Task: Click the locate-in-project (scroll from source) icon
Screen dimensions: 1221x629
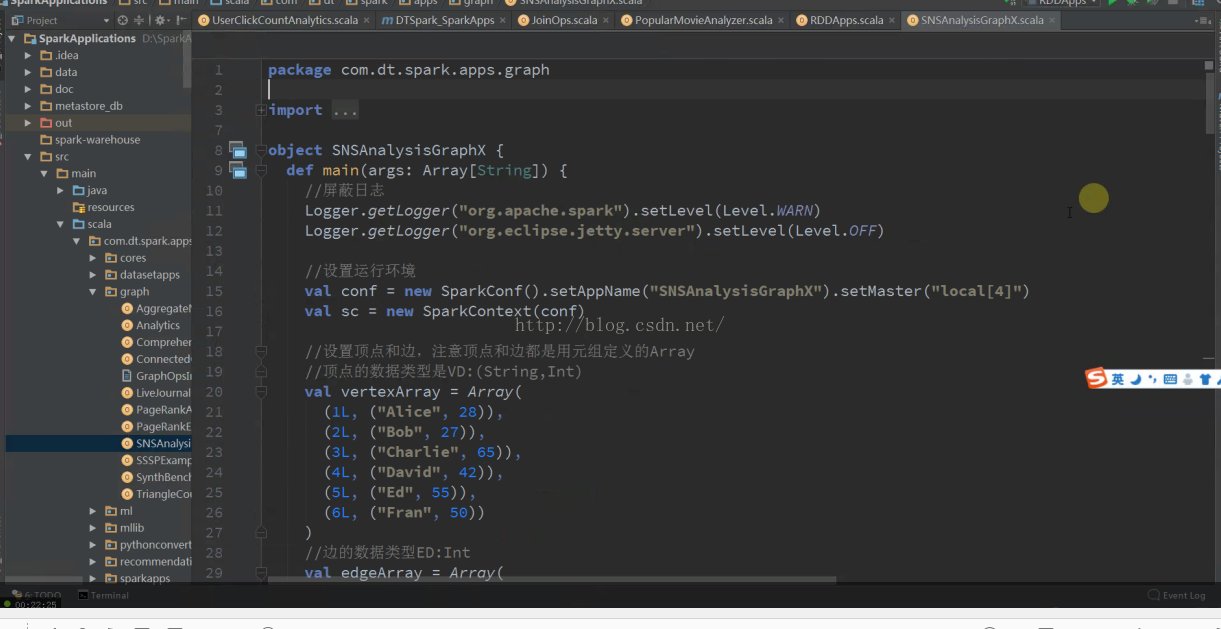Action: 122,20
